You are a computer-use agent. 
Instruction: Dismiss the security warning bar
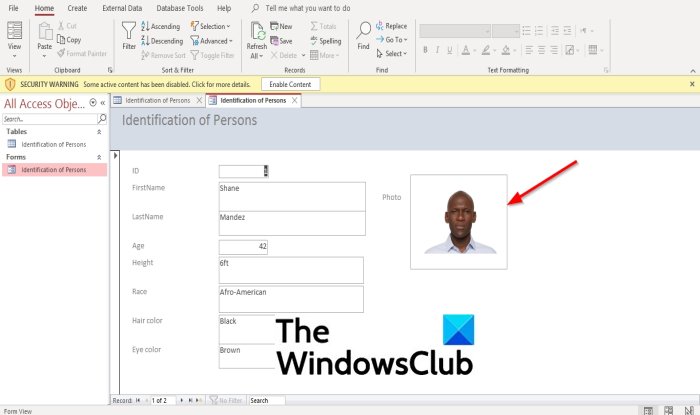tap(692, 84)
